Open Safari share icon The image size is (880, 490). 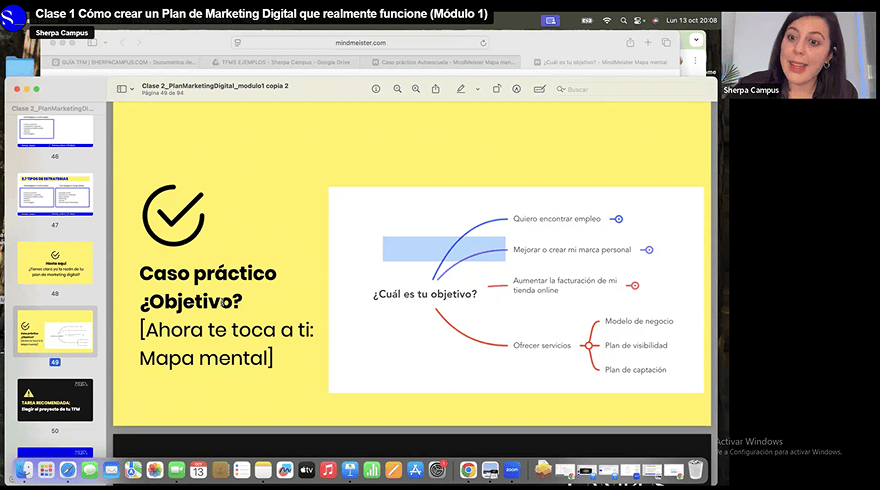pyautogui.click(x=630, y=43)
